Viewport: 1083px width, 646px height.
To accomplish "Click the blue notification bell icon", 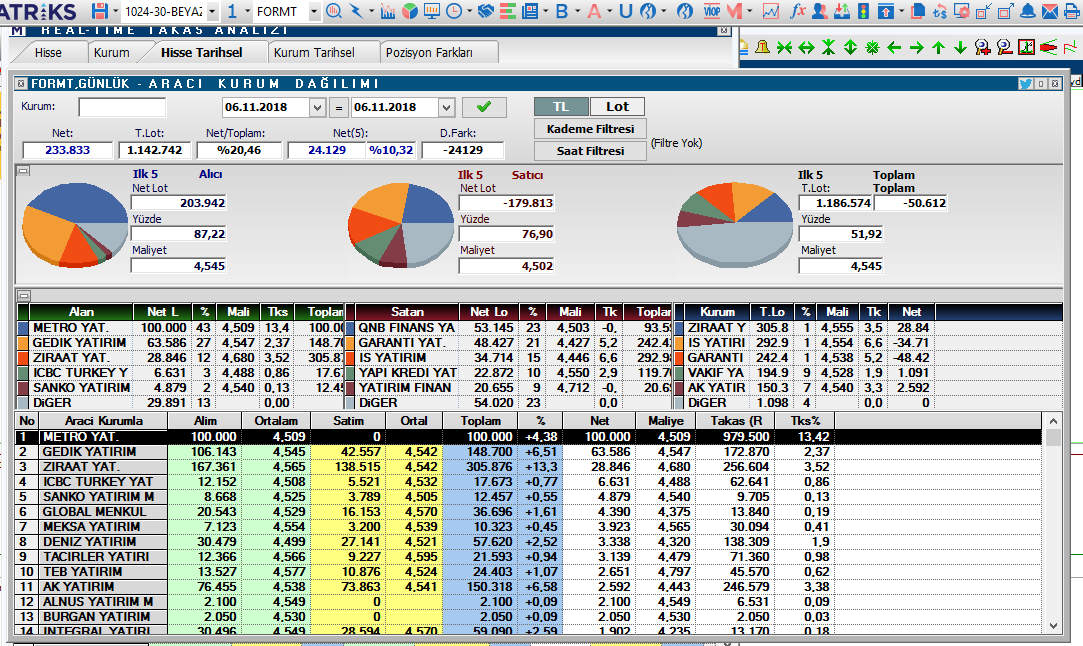I will pos(1028,11).
